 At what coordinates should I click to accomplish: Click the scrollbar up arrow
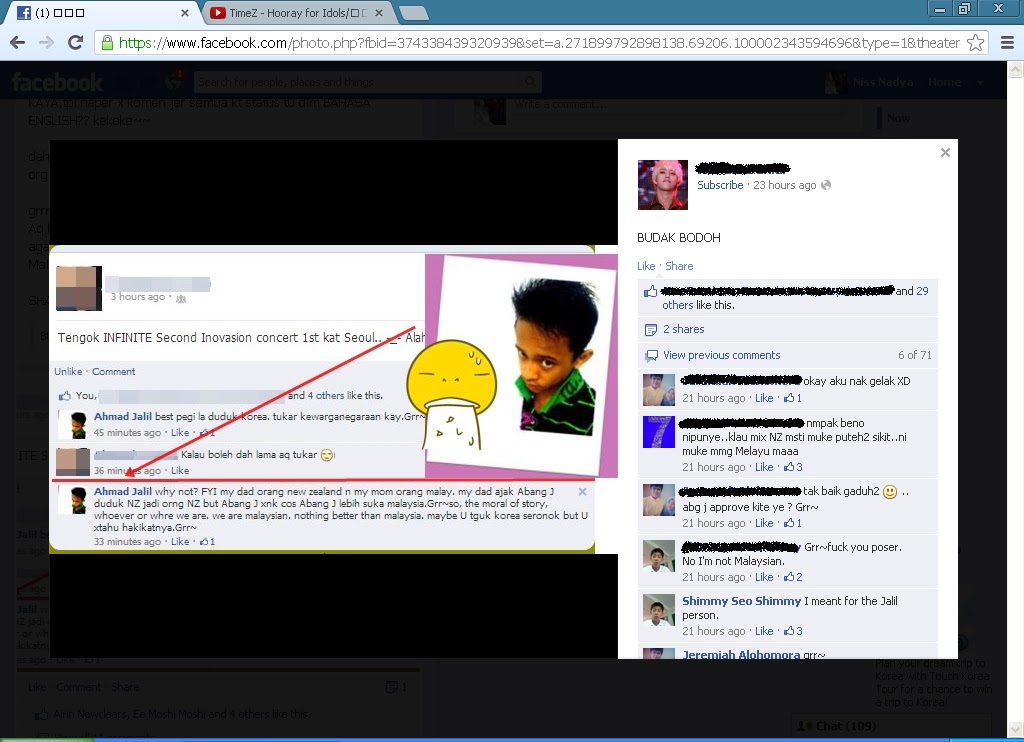(1016, 68)
